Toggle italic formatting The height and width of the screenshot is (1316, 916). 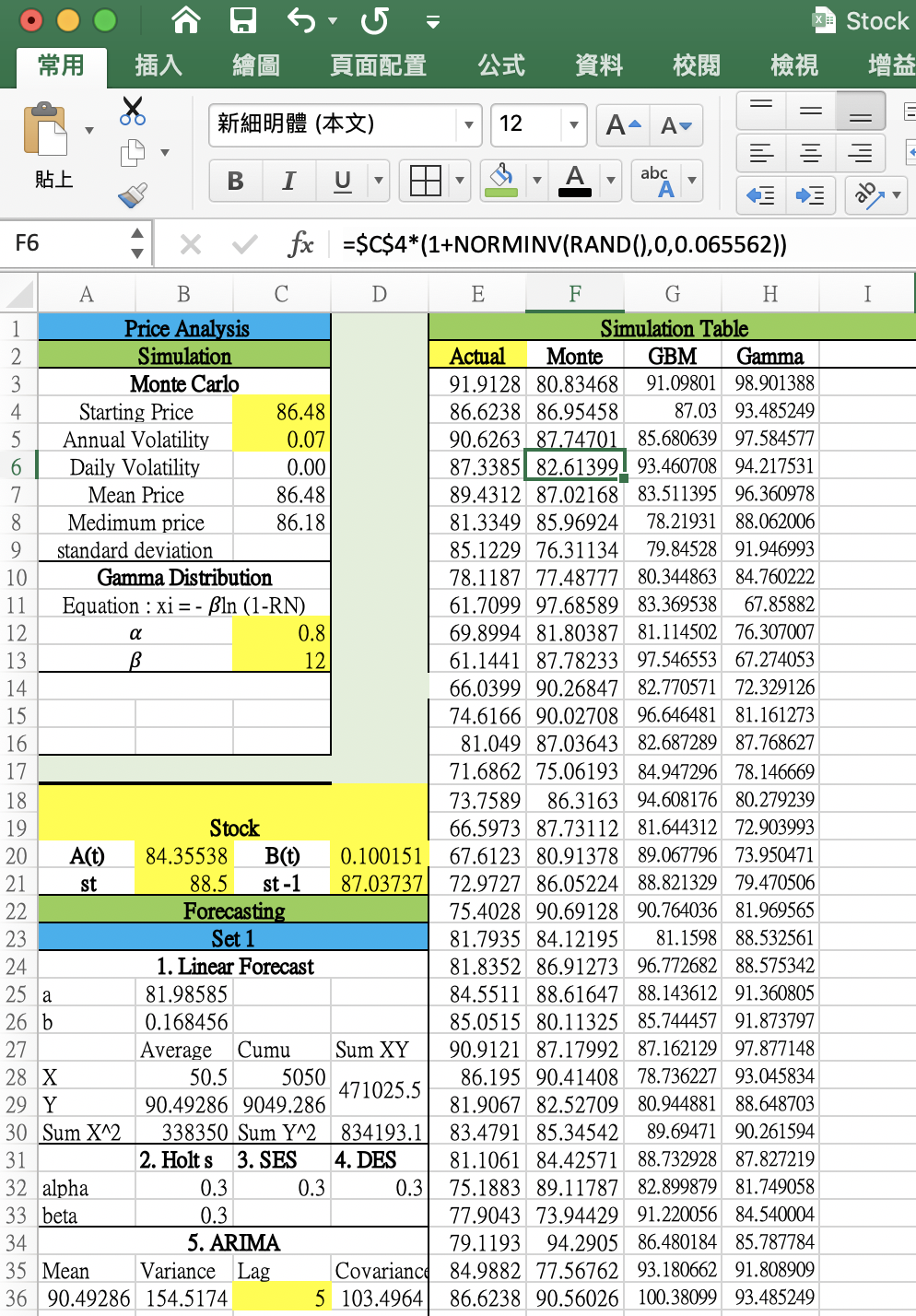(x=288, y=181)
